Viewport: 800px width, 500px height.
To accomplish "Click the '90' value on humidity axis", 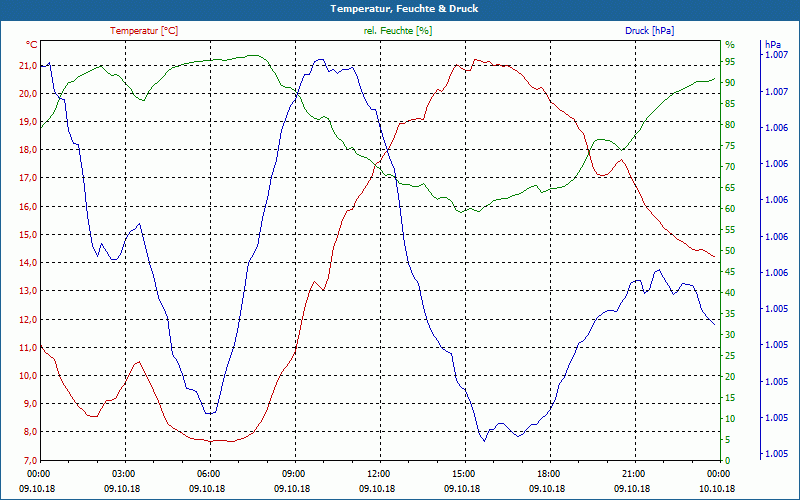I will [730, 82].
